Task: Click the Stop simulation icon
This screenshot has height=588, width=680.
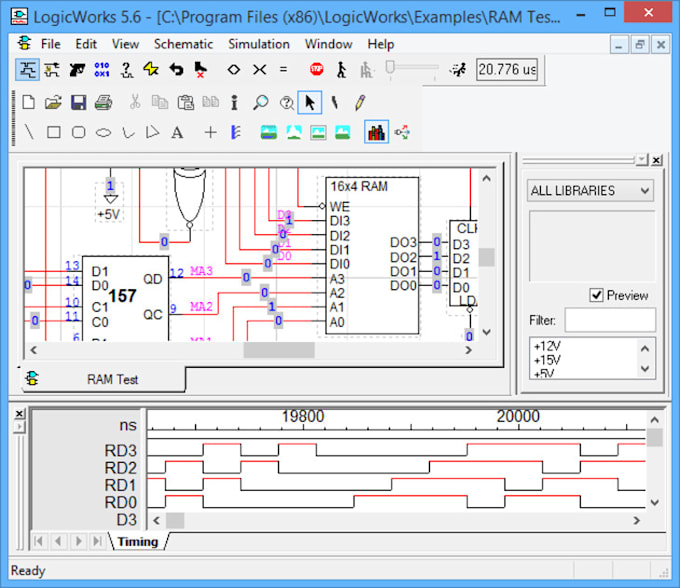Action: click(x=317, y=69)
